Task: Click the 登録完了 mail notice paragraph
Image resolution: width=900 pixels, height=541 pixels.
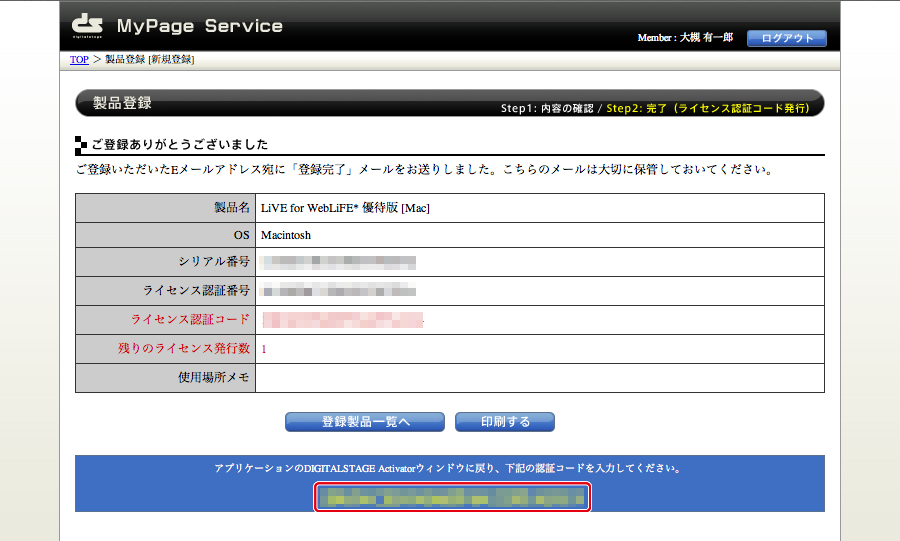Action: (425, 170)
